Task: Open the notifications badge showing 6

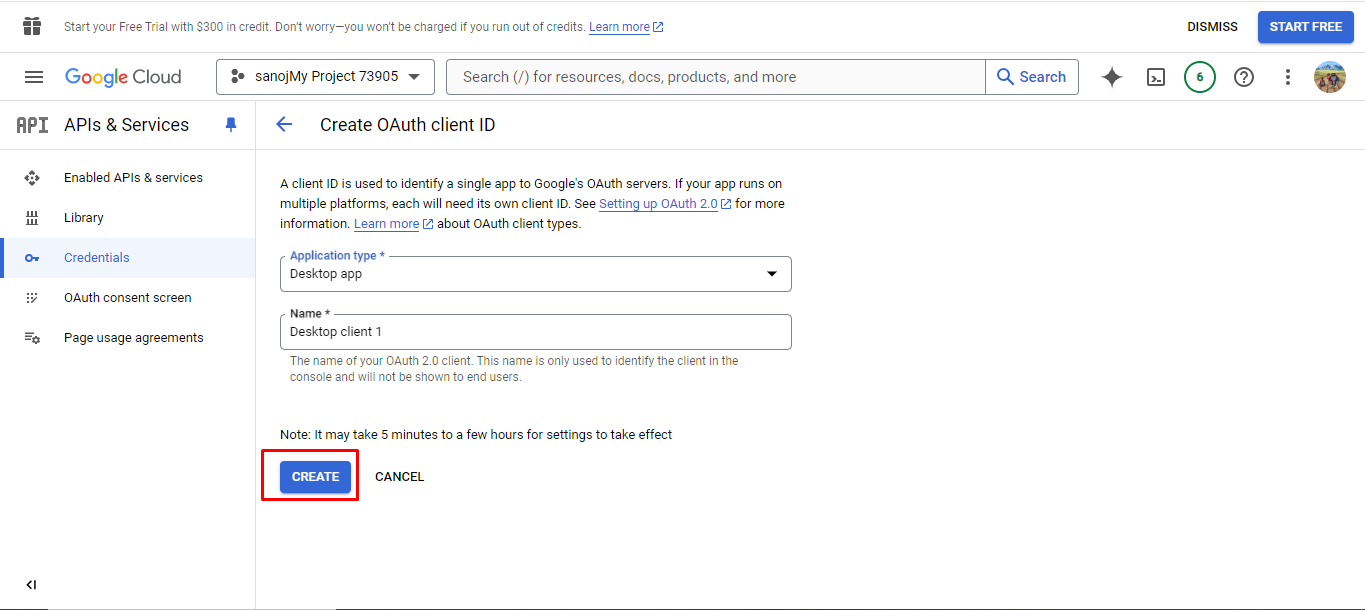Action: [x=1200, y=77]
